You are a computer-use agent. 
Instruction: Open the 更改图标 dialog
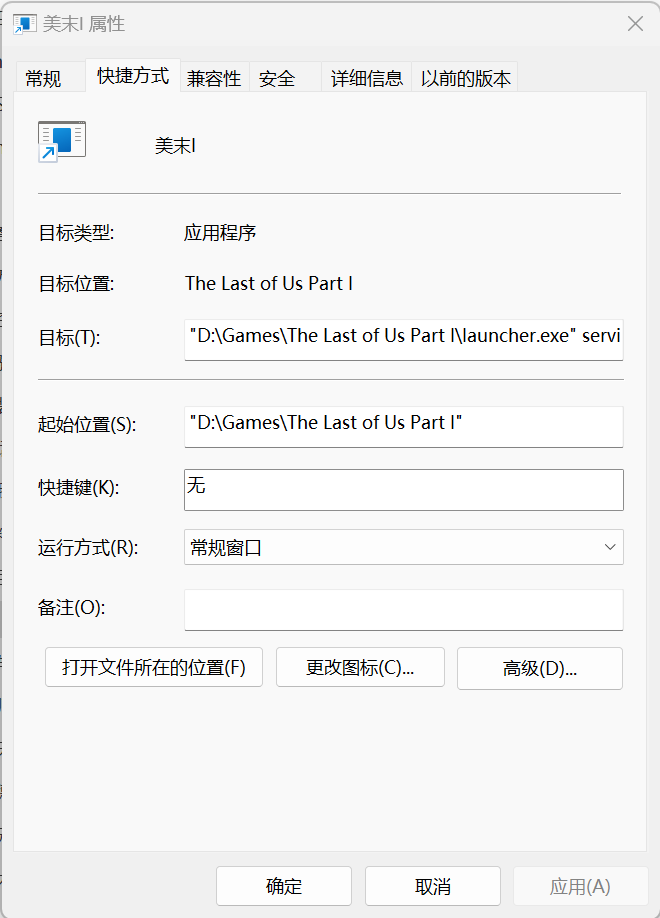[x=360, y=668]
